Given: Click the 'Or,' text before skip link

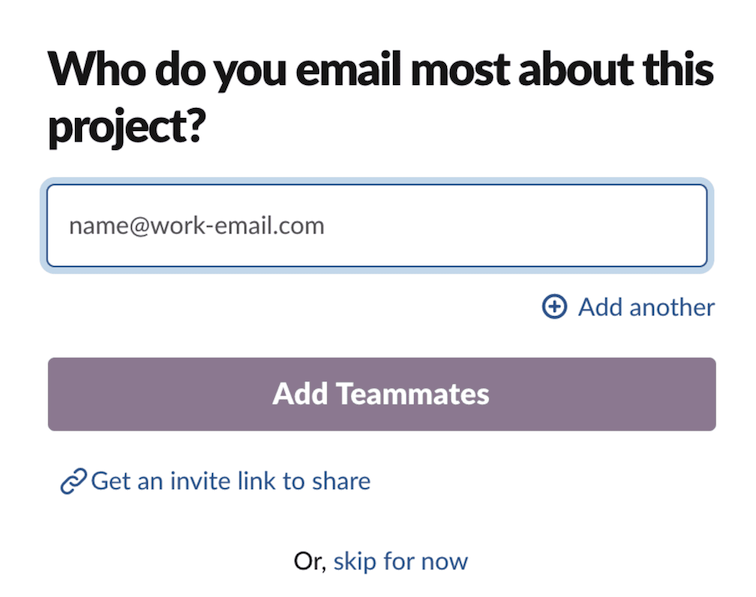Looking at the screenshot, I should [x=310, y=562].
